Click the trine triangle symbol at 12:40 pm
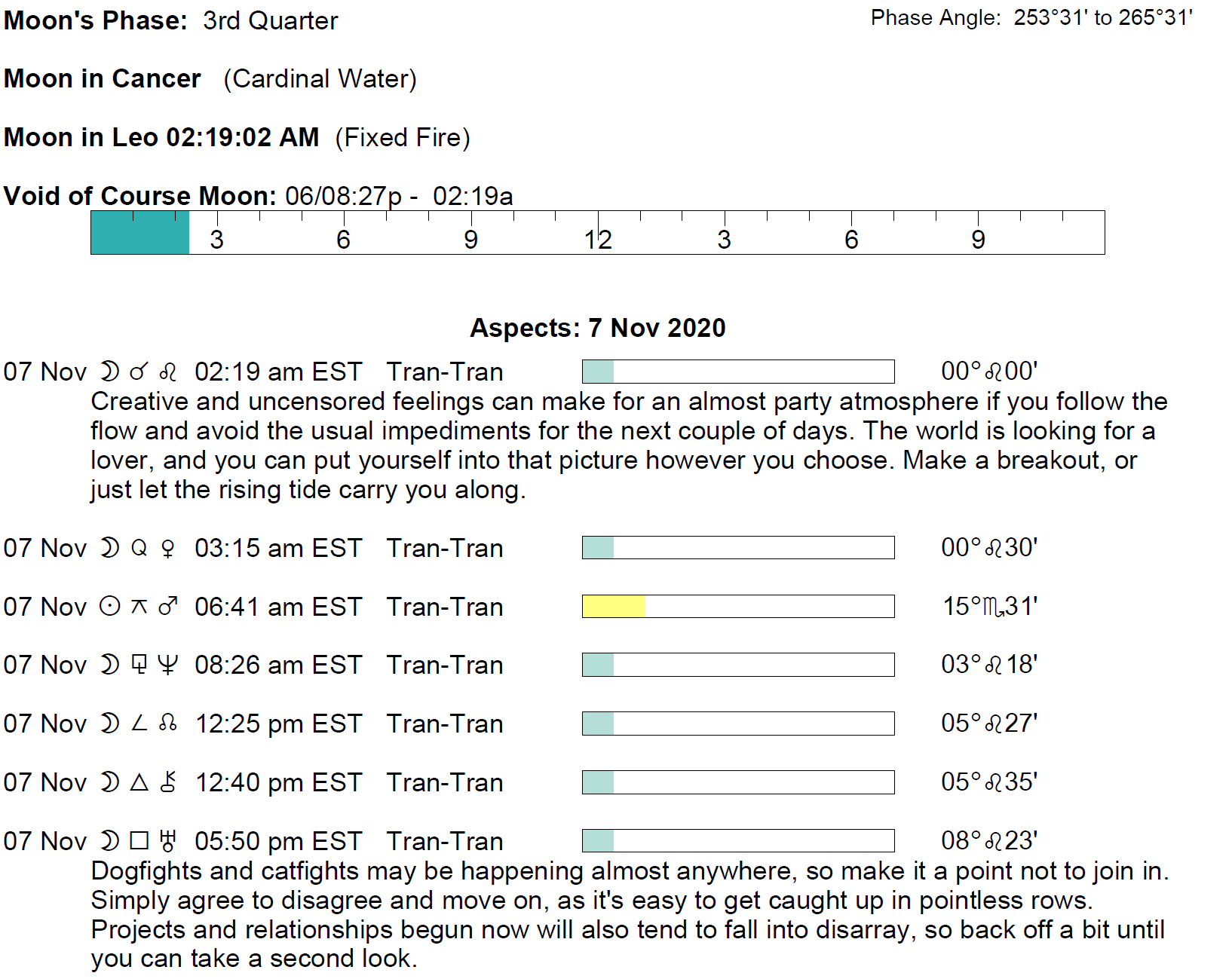This screenshot has width=1232, height=979. [x=139, y=782]
